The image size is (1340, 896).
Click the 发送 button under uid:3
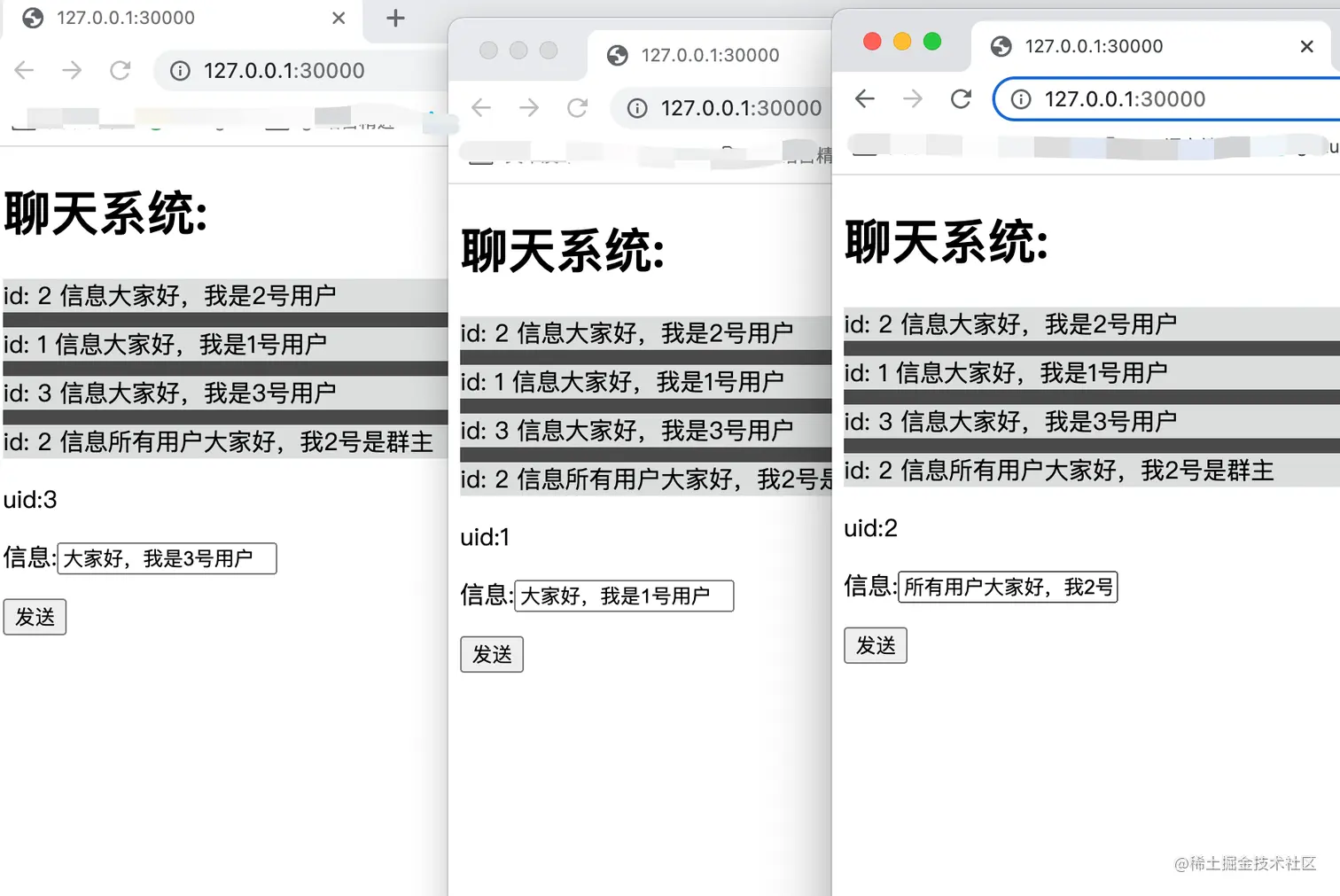[x=35, y=617]
